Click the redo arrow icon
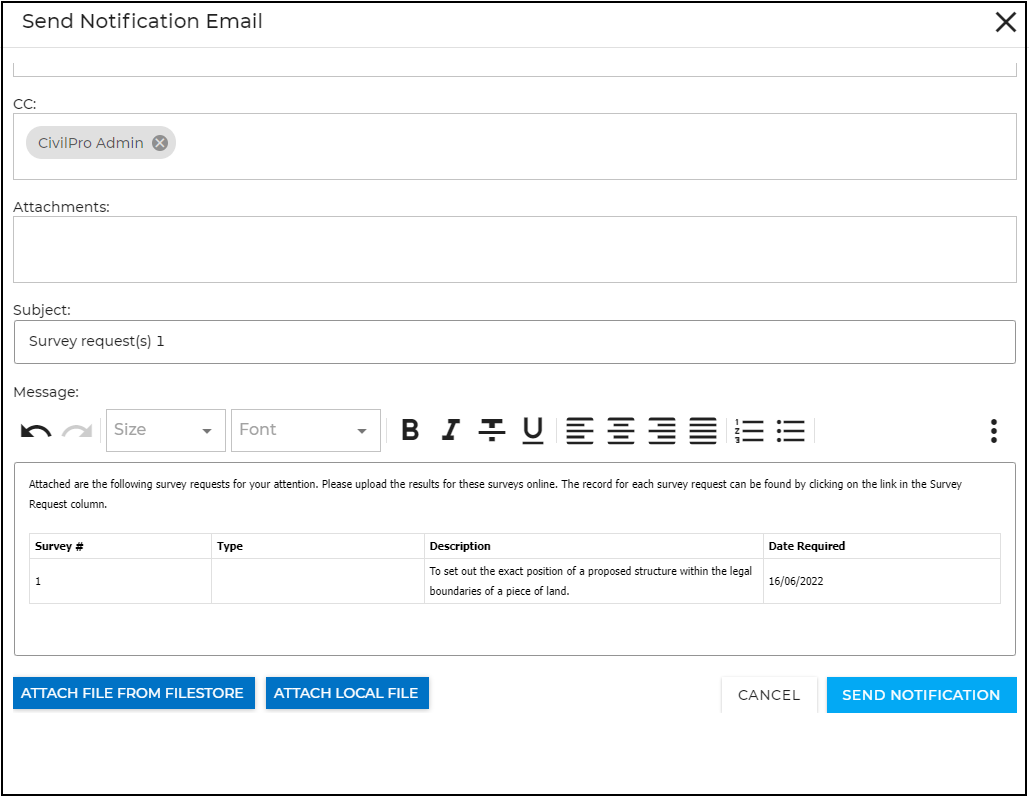1029x796 pixels. 77,431
